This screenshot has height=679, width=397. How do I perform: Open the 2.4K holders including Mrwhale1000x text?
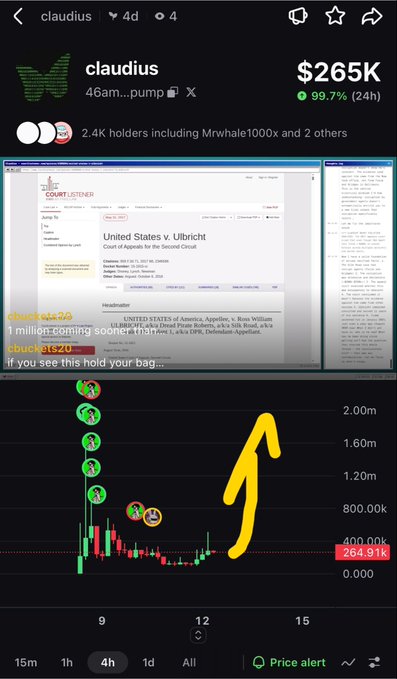[x=214, y=133]
